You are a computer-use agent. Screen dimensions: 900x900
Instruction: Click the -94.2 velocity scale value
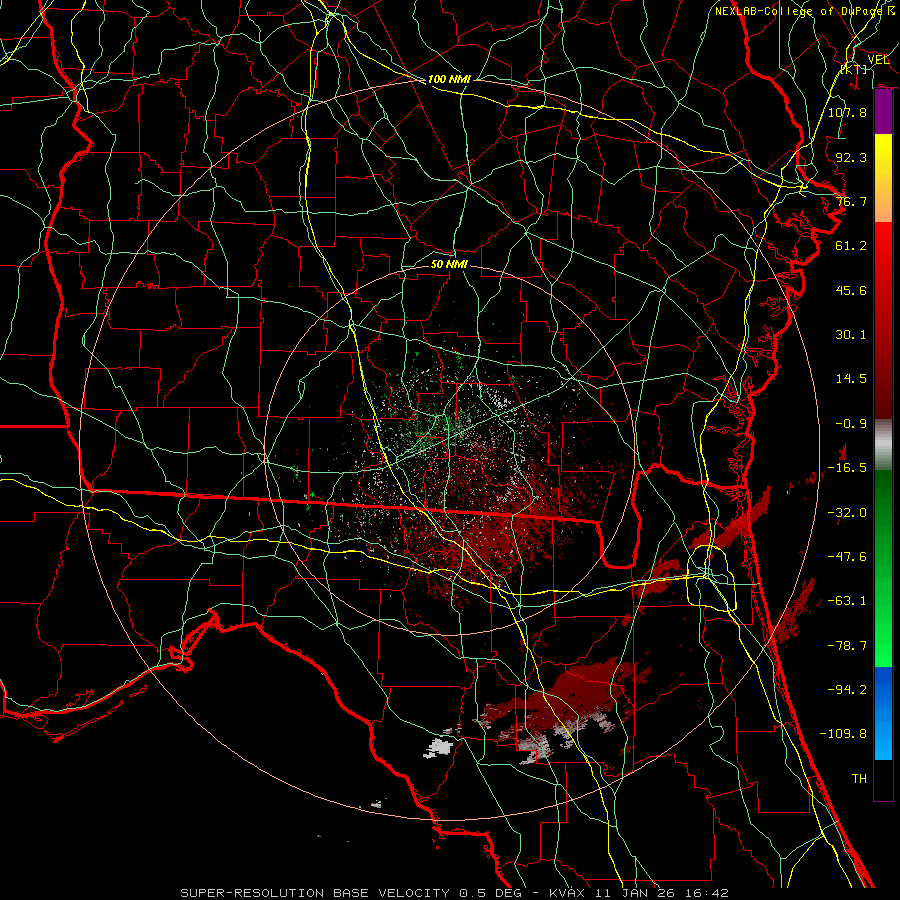pos(847,690)
